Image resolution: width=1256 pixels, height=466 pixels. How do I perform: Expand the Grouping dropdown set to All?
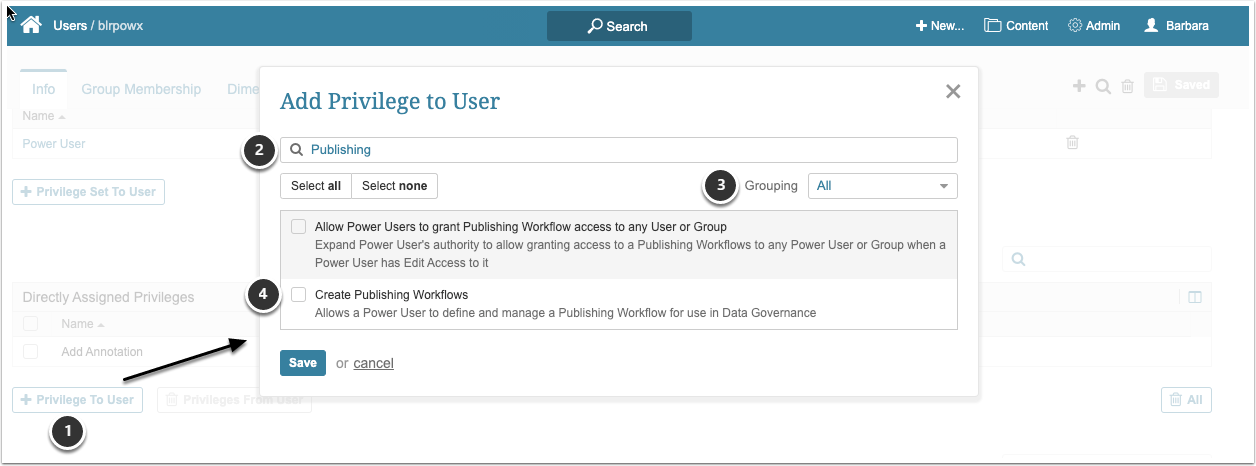[882, 186]
